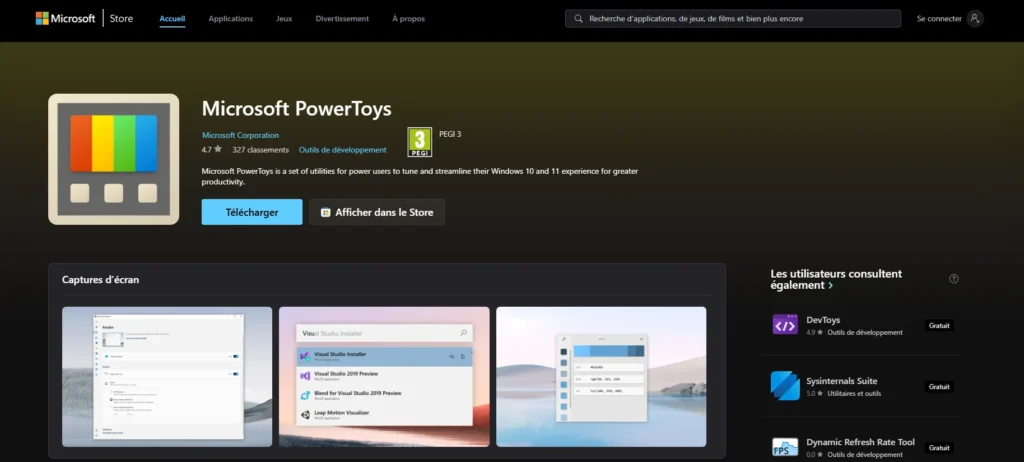Click Gratuit button for Sysinternals Suite
This screenshot has width=1024, height=462.
(939, 386)
